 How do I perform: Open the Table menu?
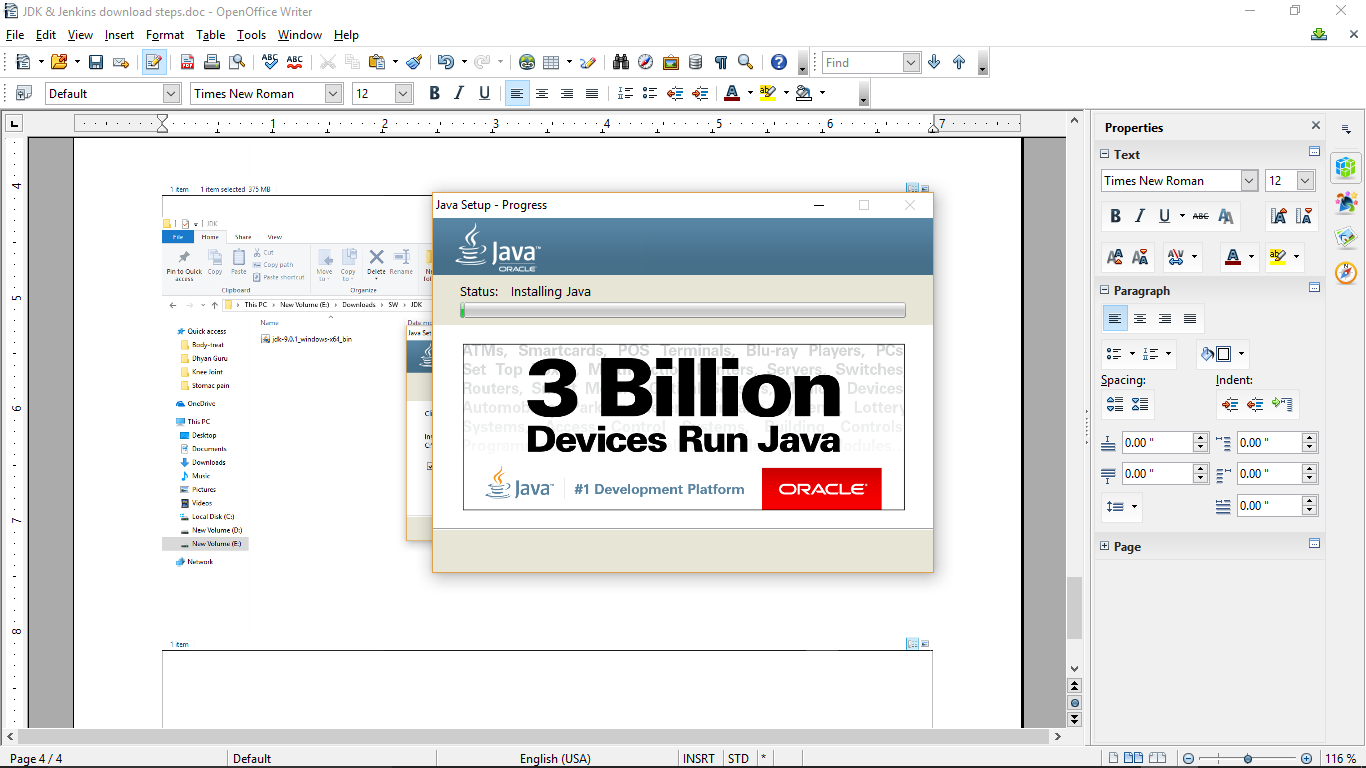(211, 34)
